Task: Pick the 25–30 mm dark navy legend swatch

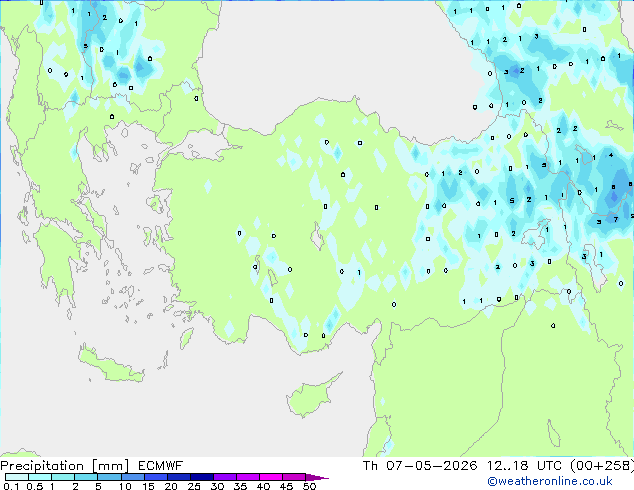Action: point(202,477)
